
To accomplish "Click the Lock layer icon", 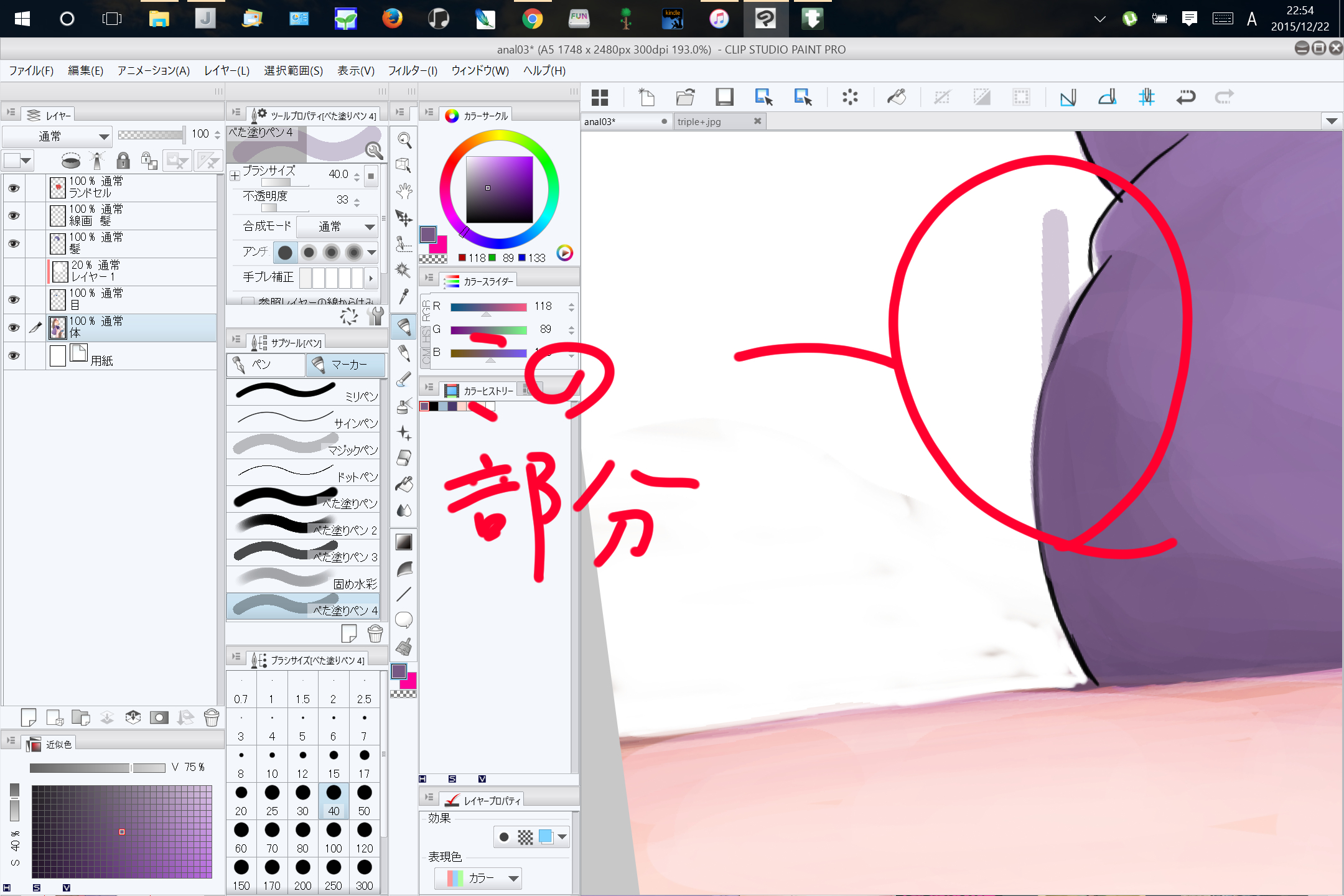I will point(123,161).
